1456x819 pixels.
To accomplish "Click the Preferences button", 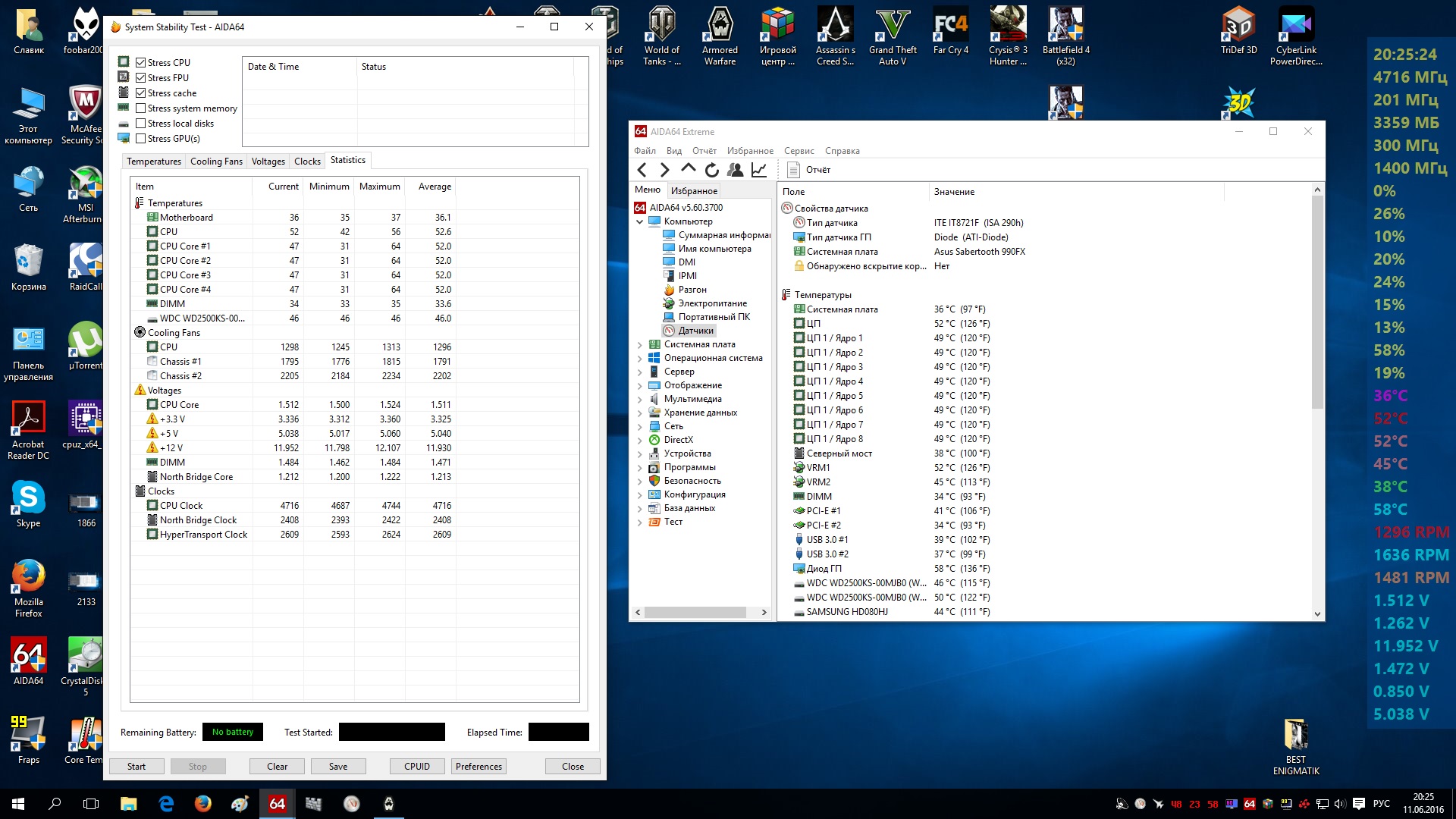I will coord(479,767).
